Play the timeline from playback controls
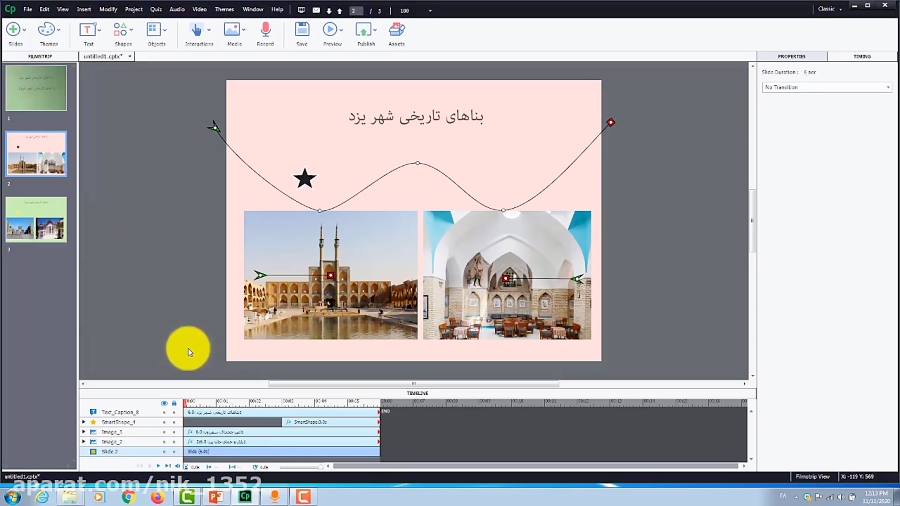900x506 pixels. 158,466
